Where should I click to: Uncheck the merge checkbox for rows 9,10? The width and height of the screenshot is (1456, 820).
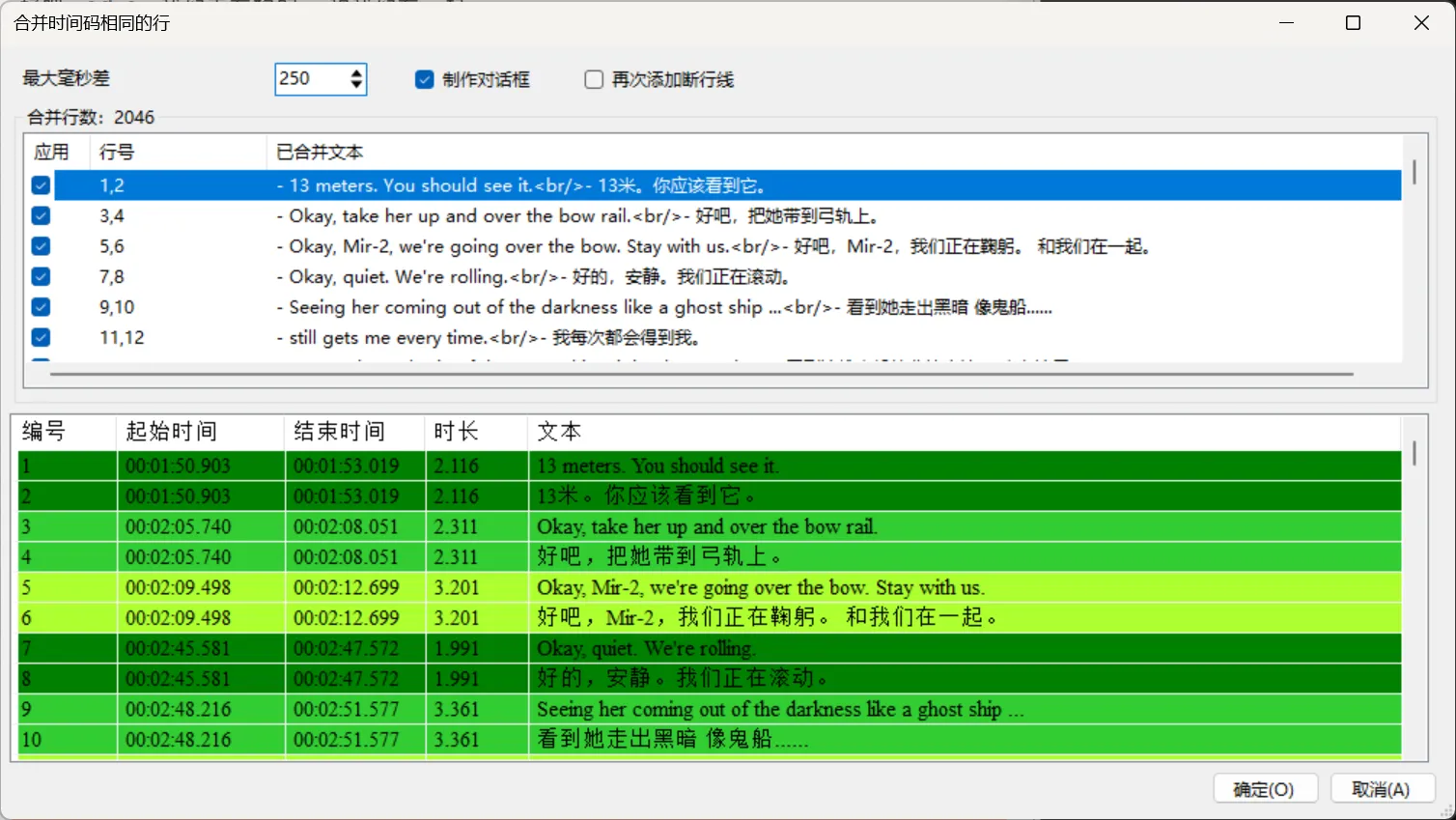(40, 306)
